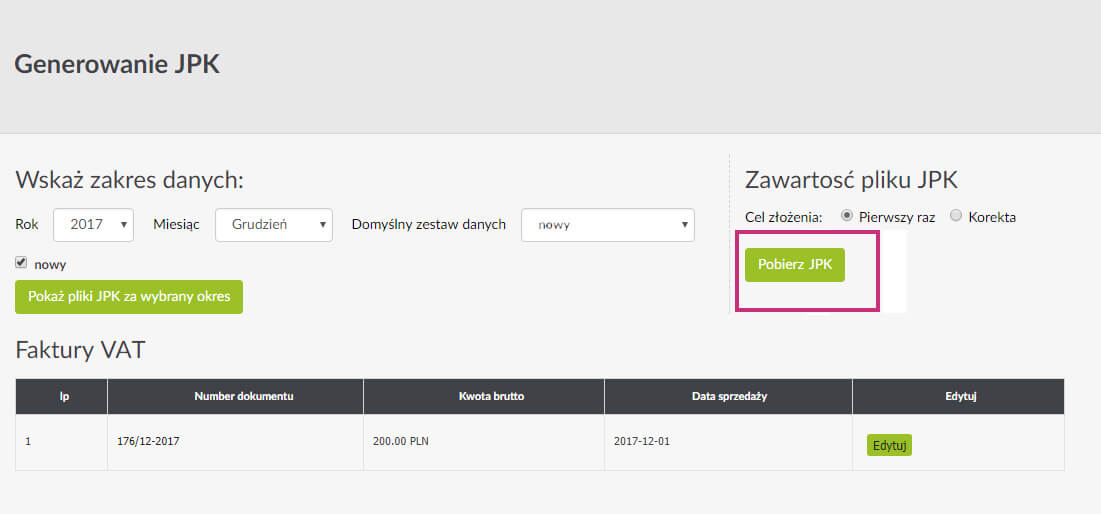Image resolution: width=1101 pixels, height=514 pixels.
Task: Expand the Miesiąc month dropdown
Action: 274,225
